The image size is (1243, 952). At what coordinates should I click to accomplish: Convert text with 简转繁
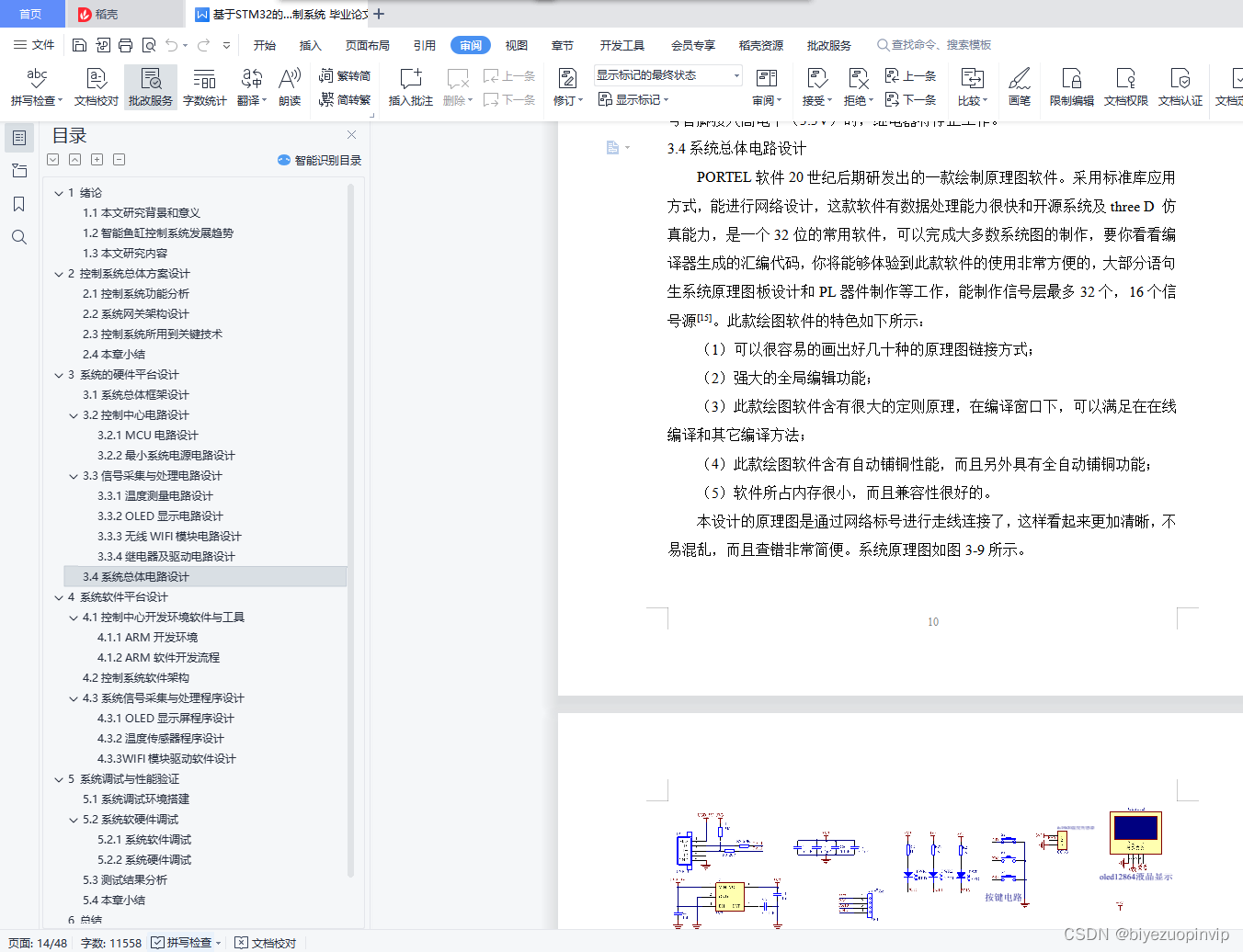click(345, 99)
